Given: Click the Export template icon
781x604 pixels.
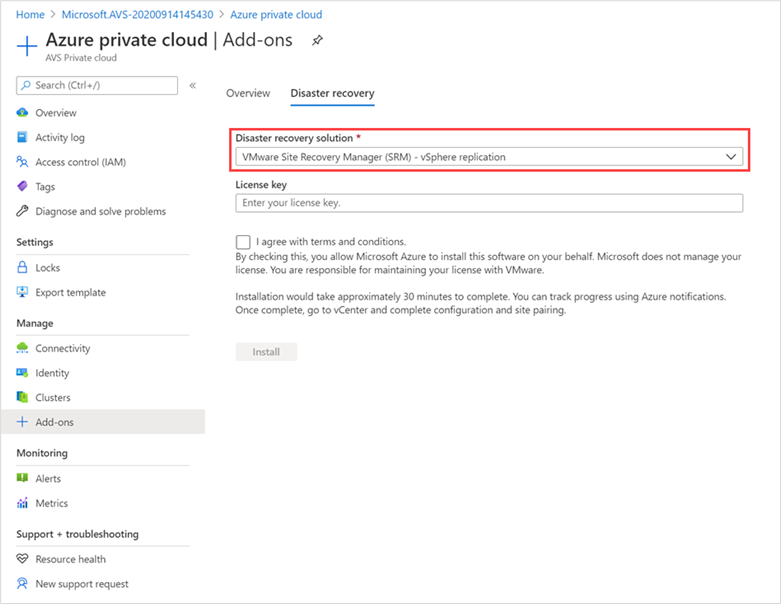Looking at the screenshot, I should (22, 293).
